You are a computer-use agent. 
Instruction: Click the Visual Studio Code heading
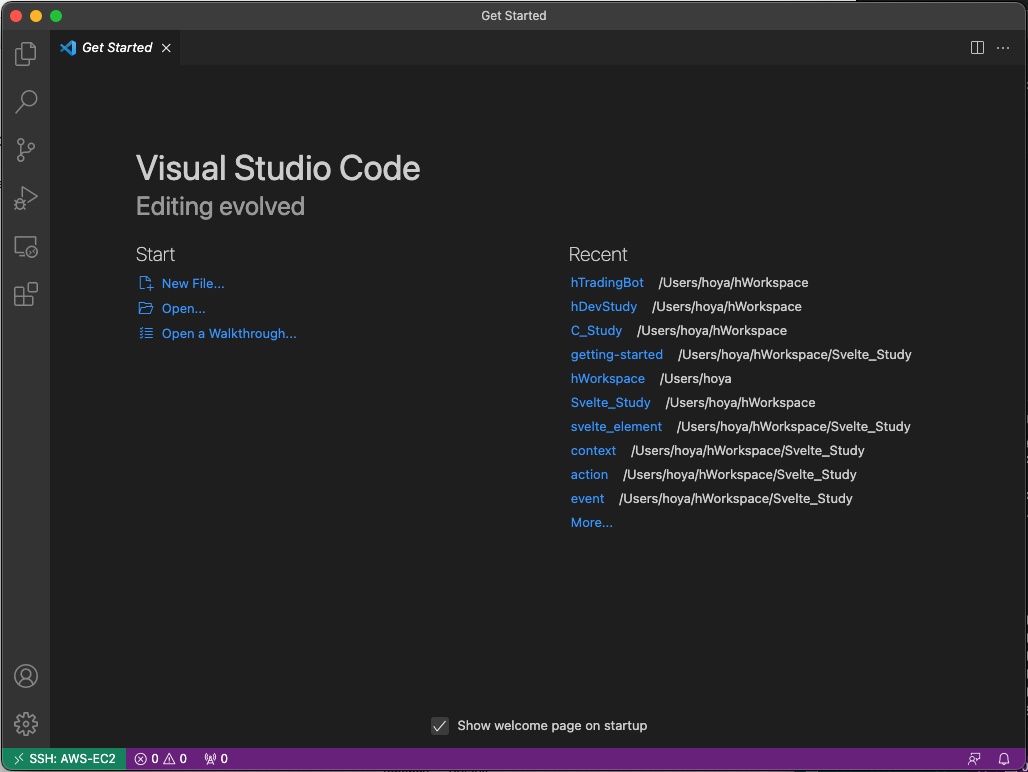(x=278, y=168)
